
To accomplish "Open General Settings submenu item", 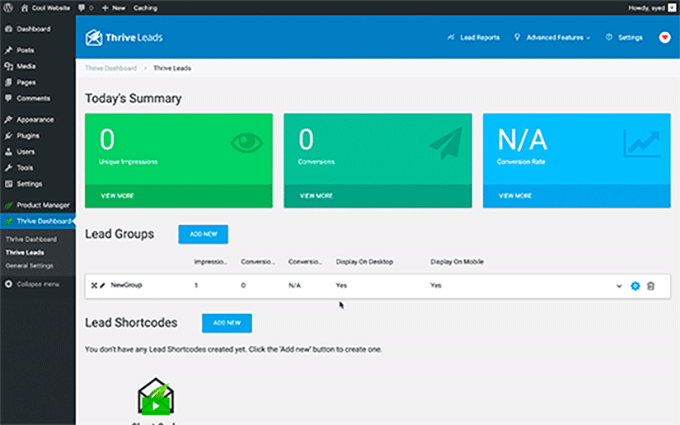I will (30, 265).
